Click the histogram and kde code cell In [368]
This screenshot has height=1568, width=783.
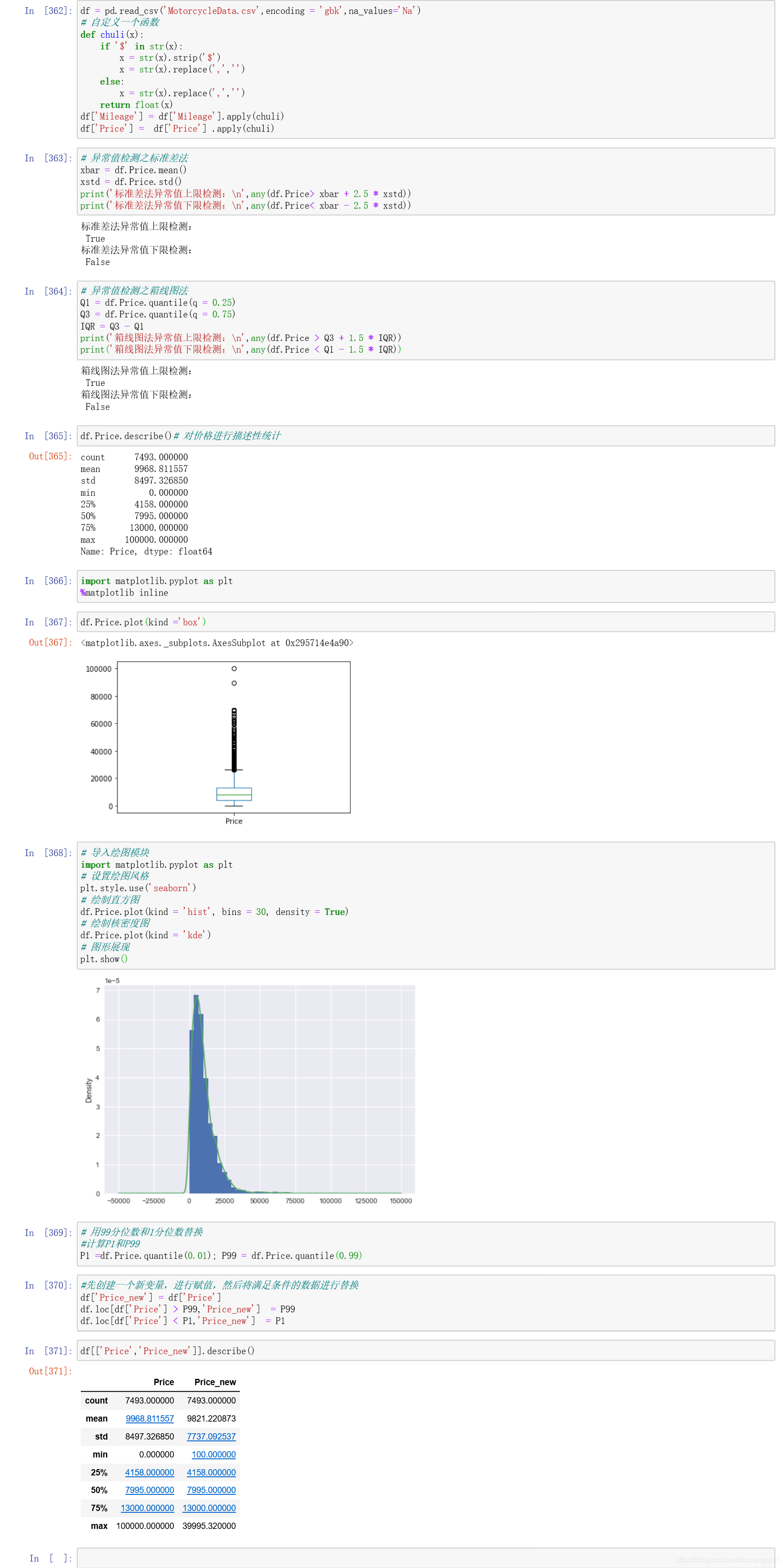[x=425, y=906]
